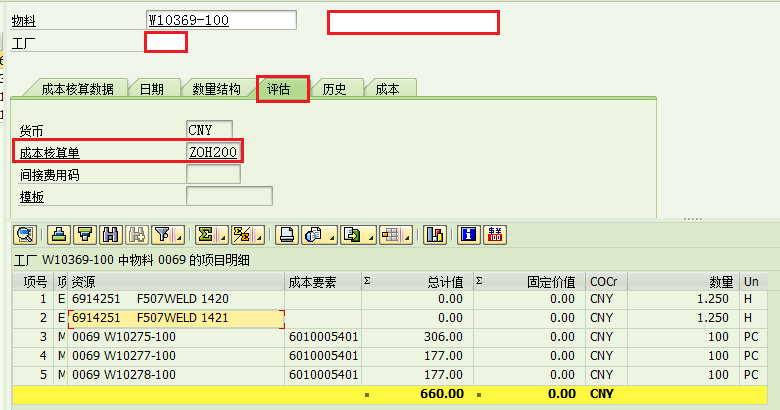Apply Subtotals with the double-sigma icon
This screenshot has width=780, height=410.
(242, 234)
